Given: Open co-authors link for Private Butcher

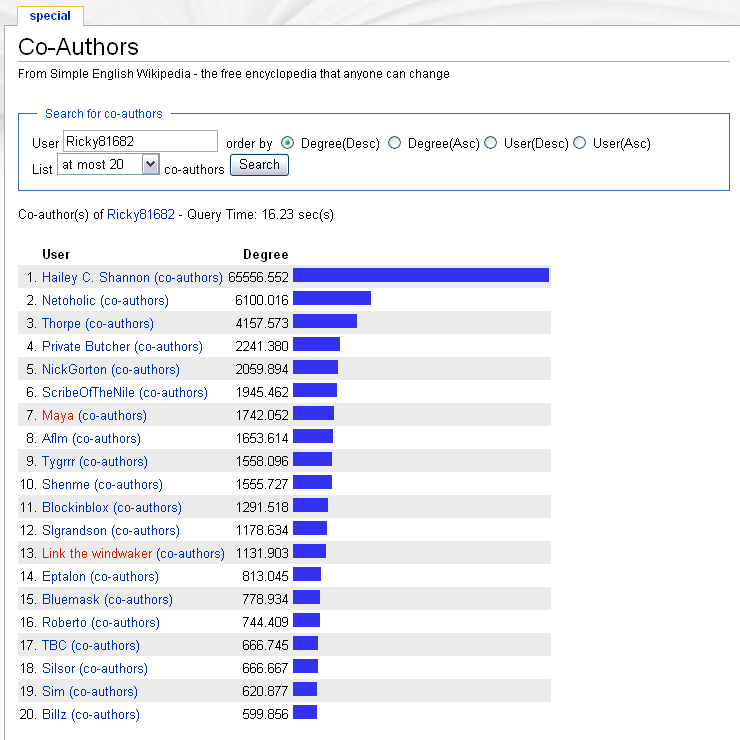Looking at the screenshot, I should [x=168, y=346].
